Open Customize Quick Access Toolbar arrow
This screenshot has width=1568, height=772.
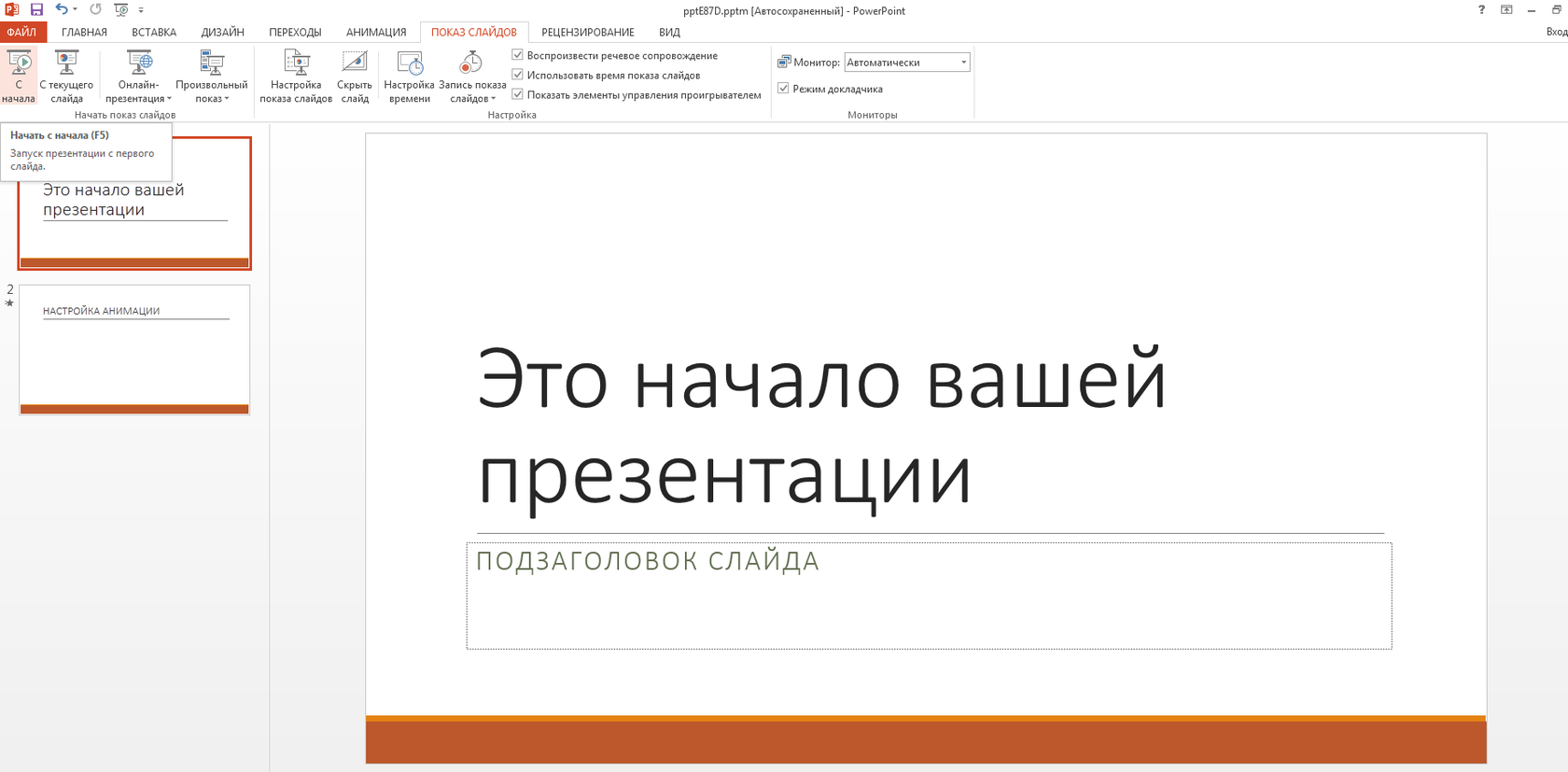point(141,10)
